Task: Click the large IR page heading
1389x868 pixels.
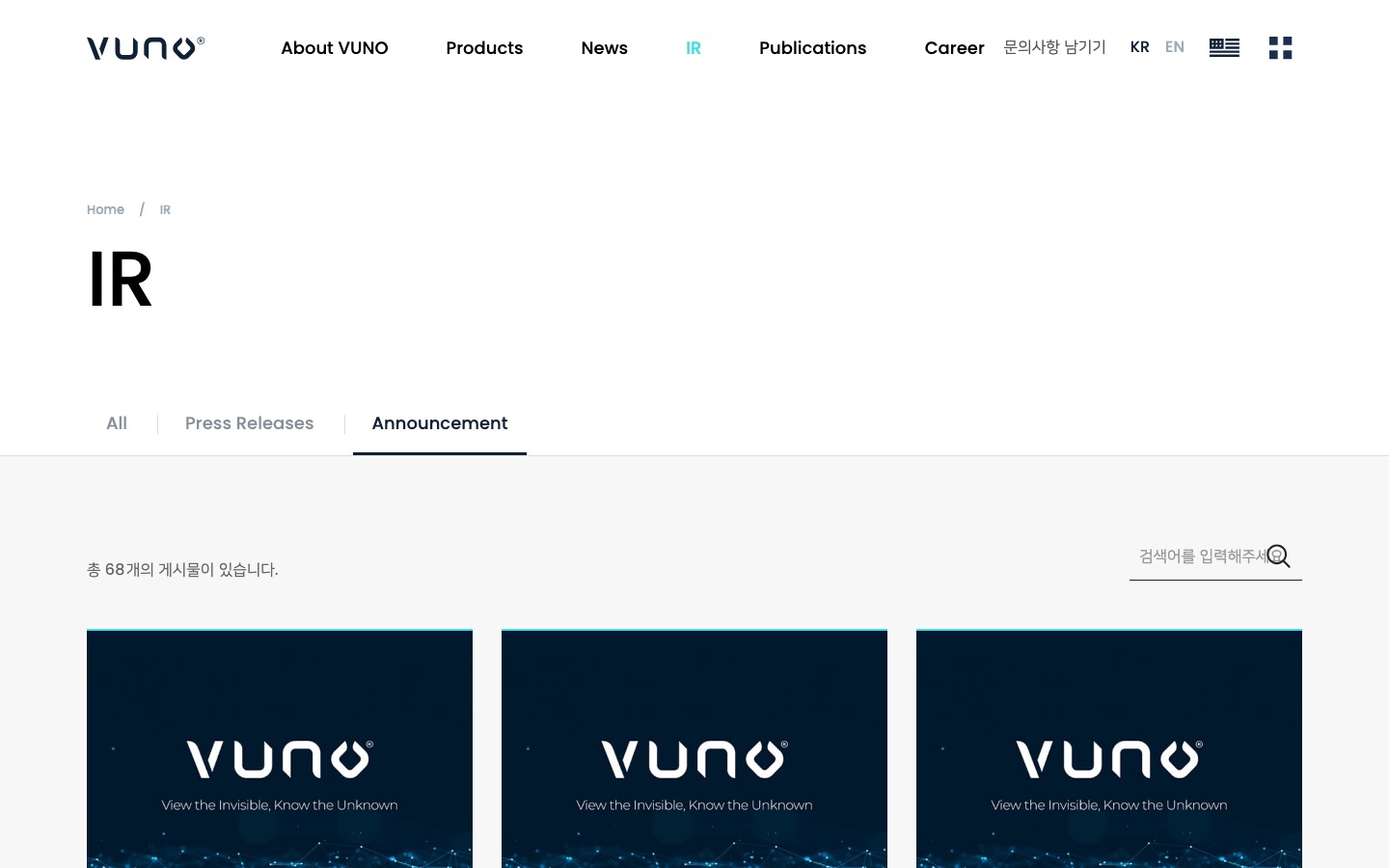Action: coord(121,280)
